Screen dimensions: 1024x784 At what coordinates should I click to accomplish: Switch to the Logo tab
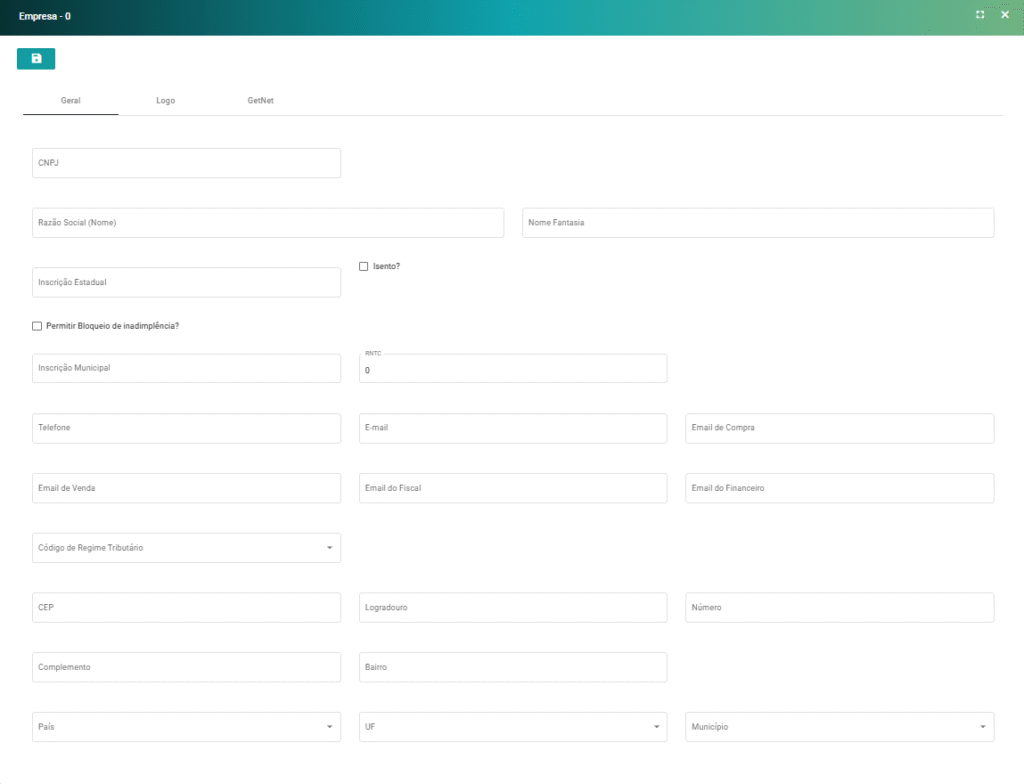coord(165,101)
